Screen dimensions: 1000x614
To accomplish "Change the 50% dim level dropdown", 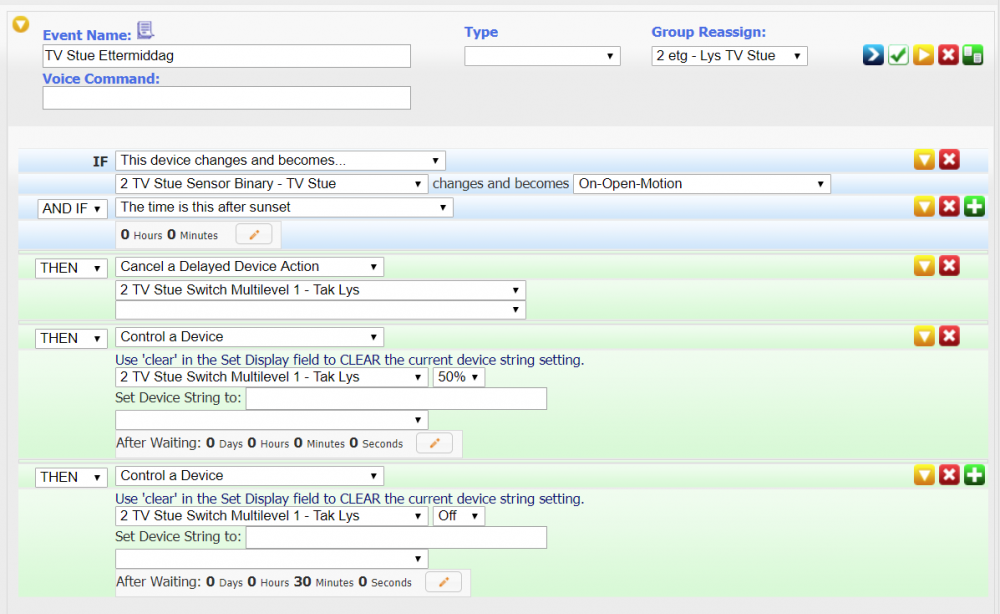I will (459, 377).
